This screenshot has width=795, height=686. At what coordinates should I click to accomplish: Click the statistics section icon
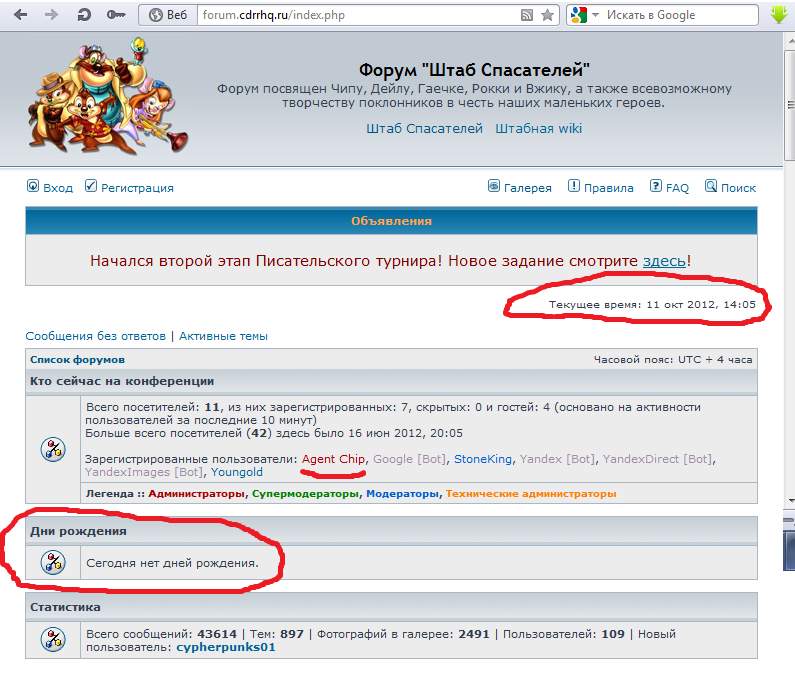53,640
